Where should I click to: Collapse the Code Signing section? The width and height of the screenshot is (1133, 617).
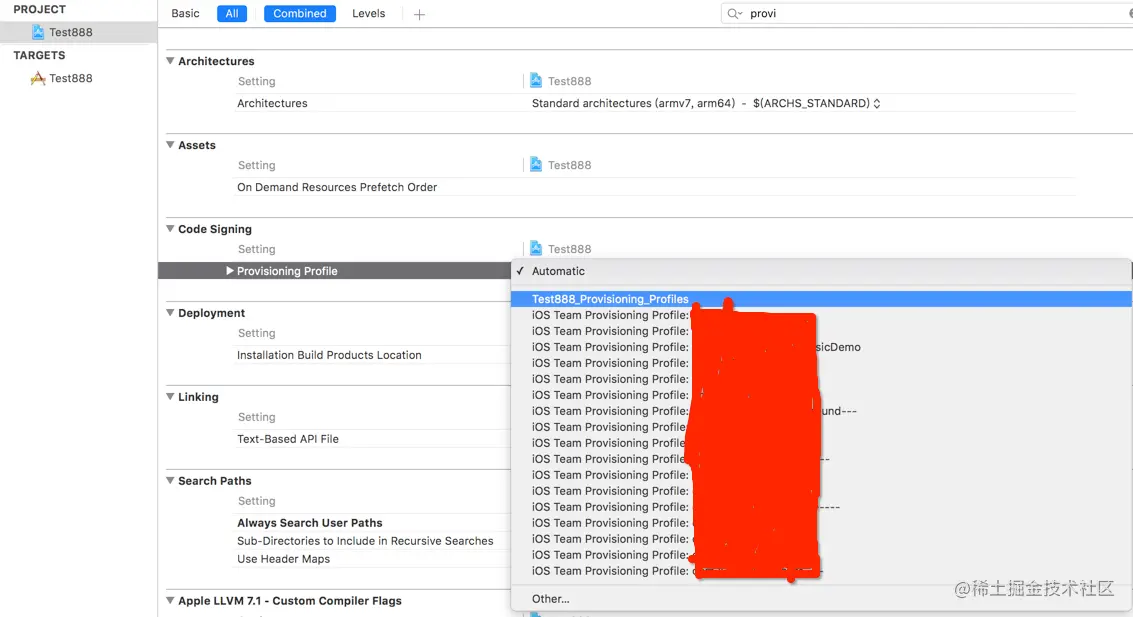[x=170, y=228]
